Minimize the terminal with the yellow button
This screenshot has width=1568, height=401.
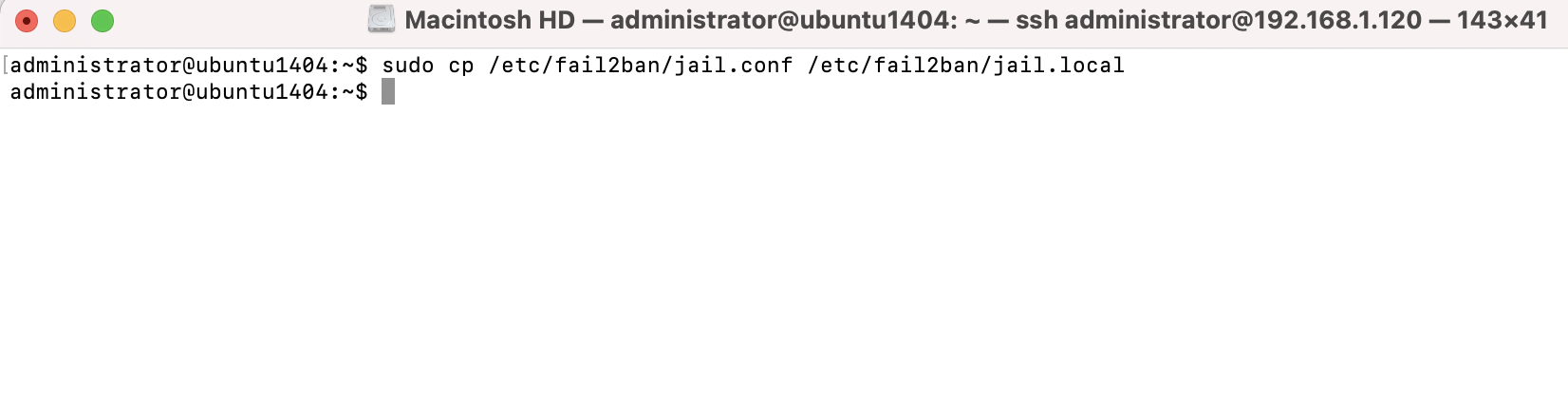[65, 21]
